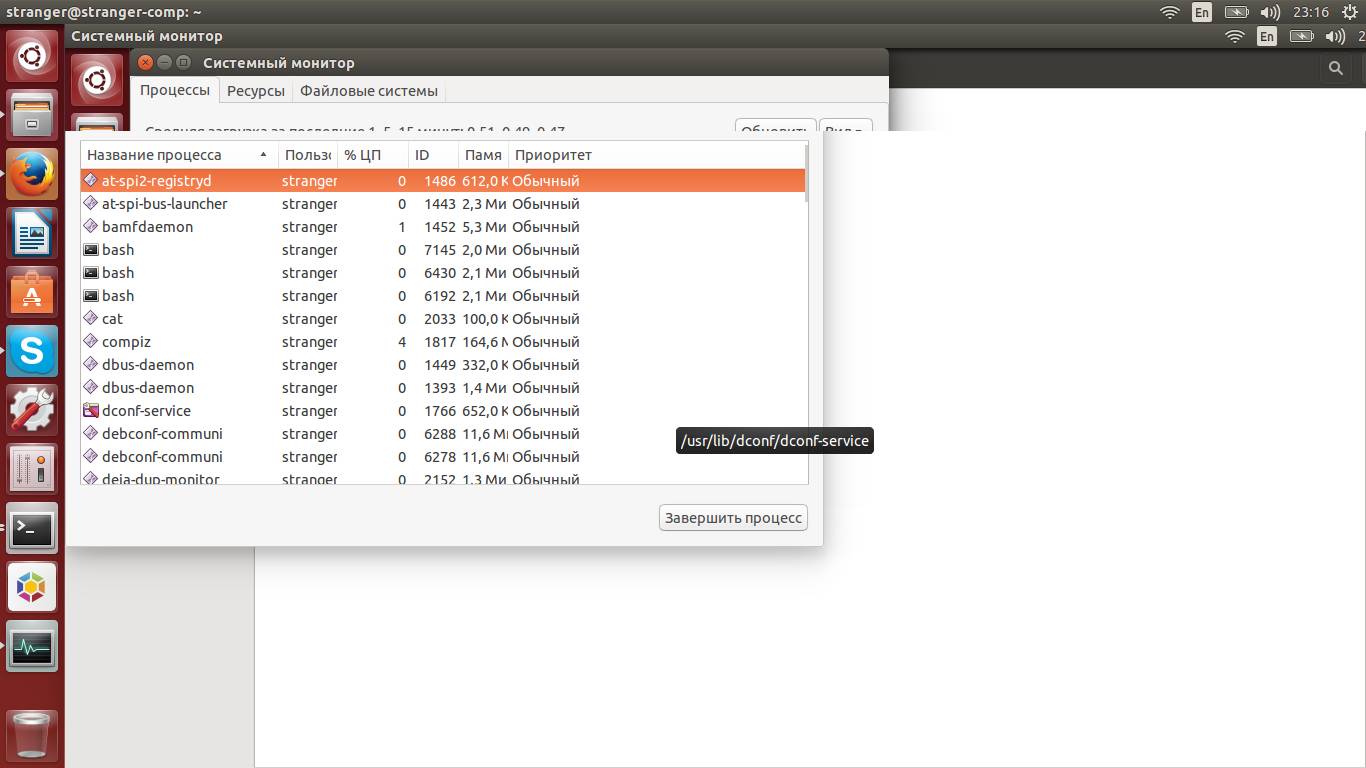The height and width of the screenshot is (768, 1366).
Task: Click the Ubuntu Dash home icon
Action: point(32,57)
